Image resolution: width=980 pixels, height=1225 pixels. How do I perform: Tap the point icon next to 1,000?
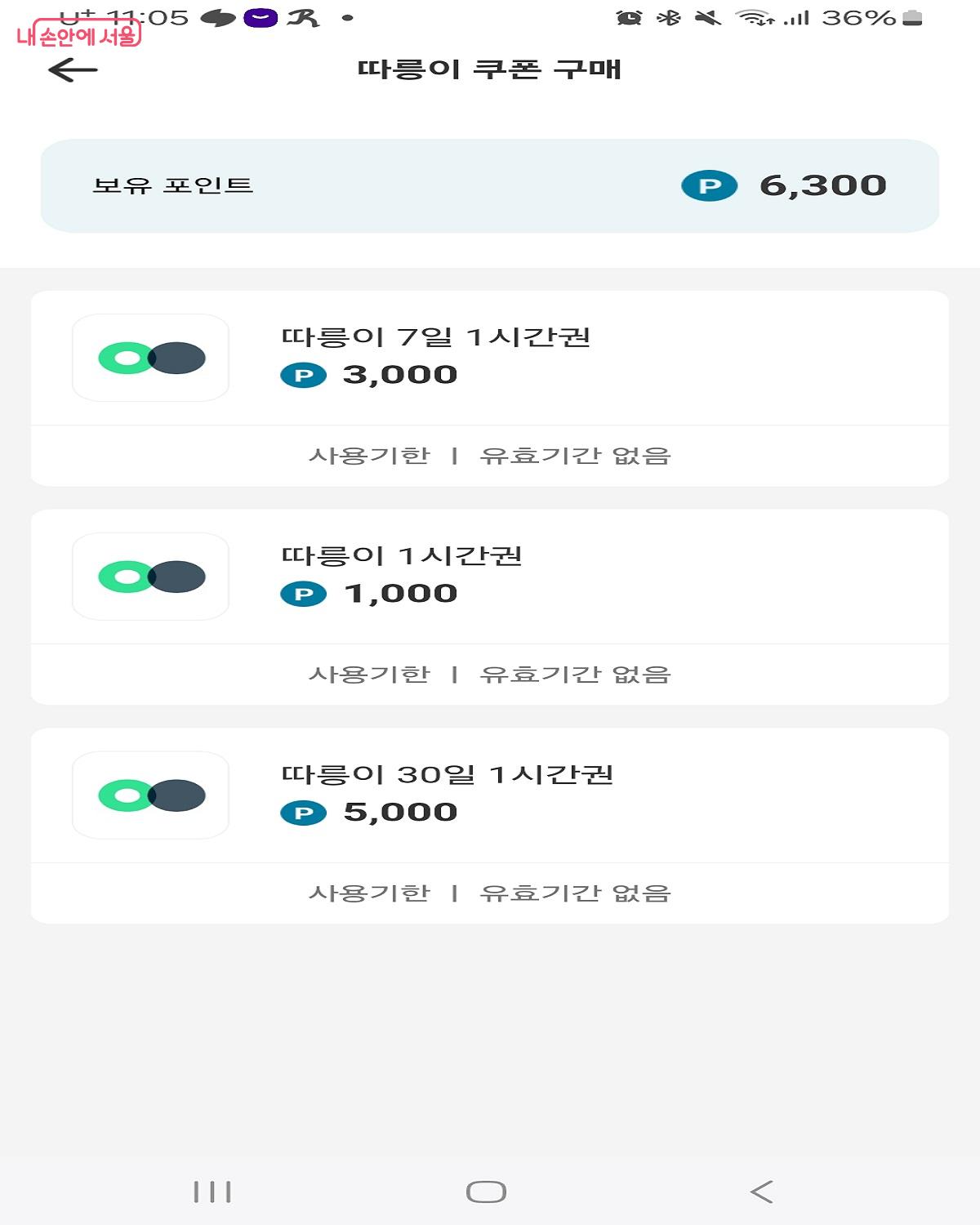tap(303, 595)
